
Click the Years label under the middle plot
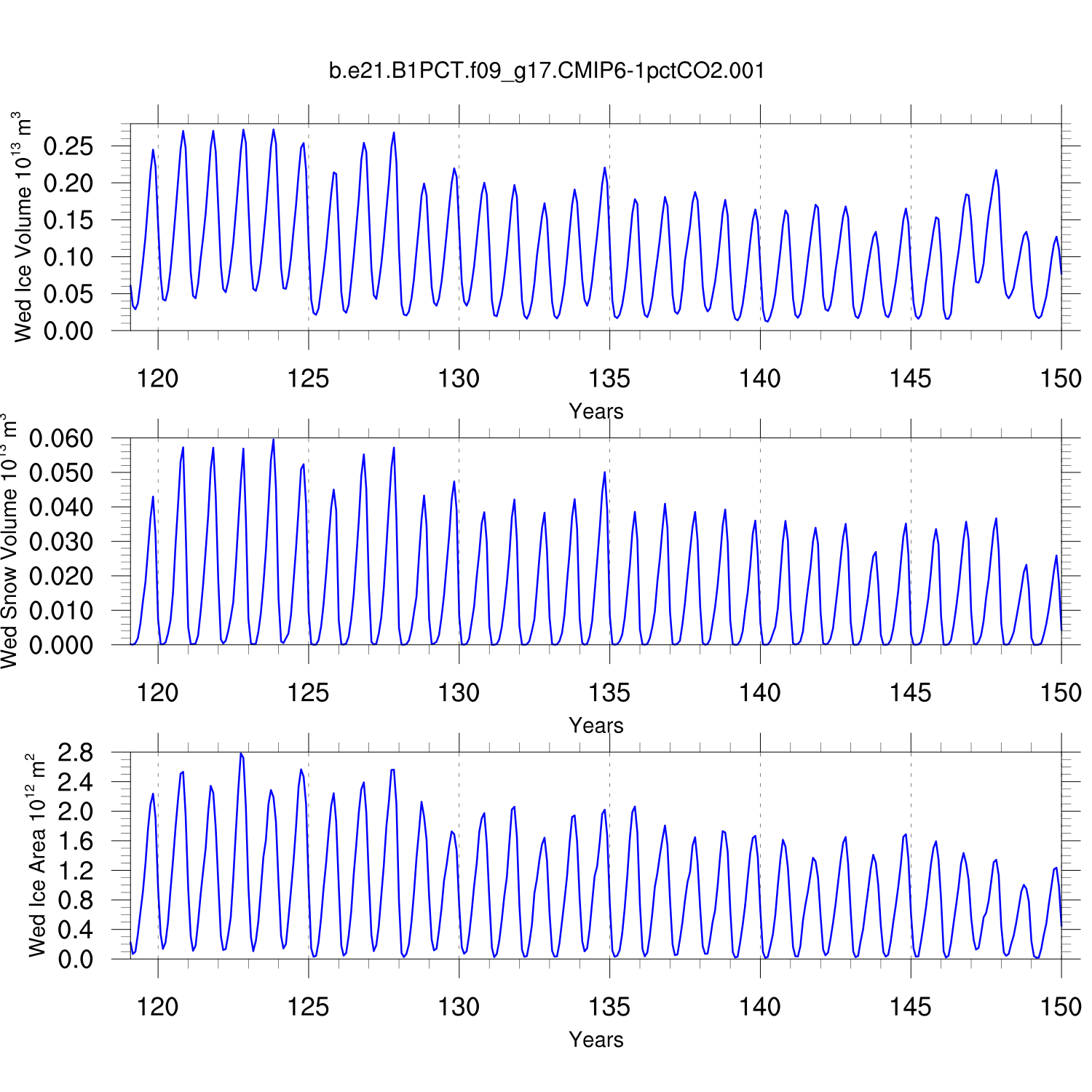pyautogui.click(x=596, y=726)
